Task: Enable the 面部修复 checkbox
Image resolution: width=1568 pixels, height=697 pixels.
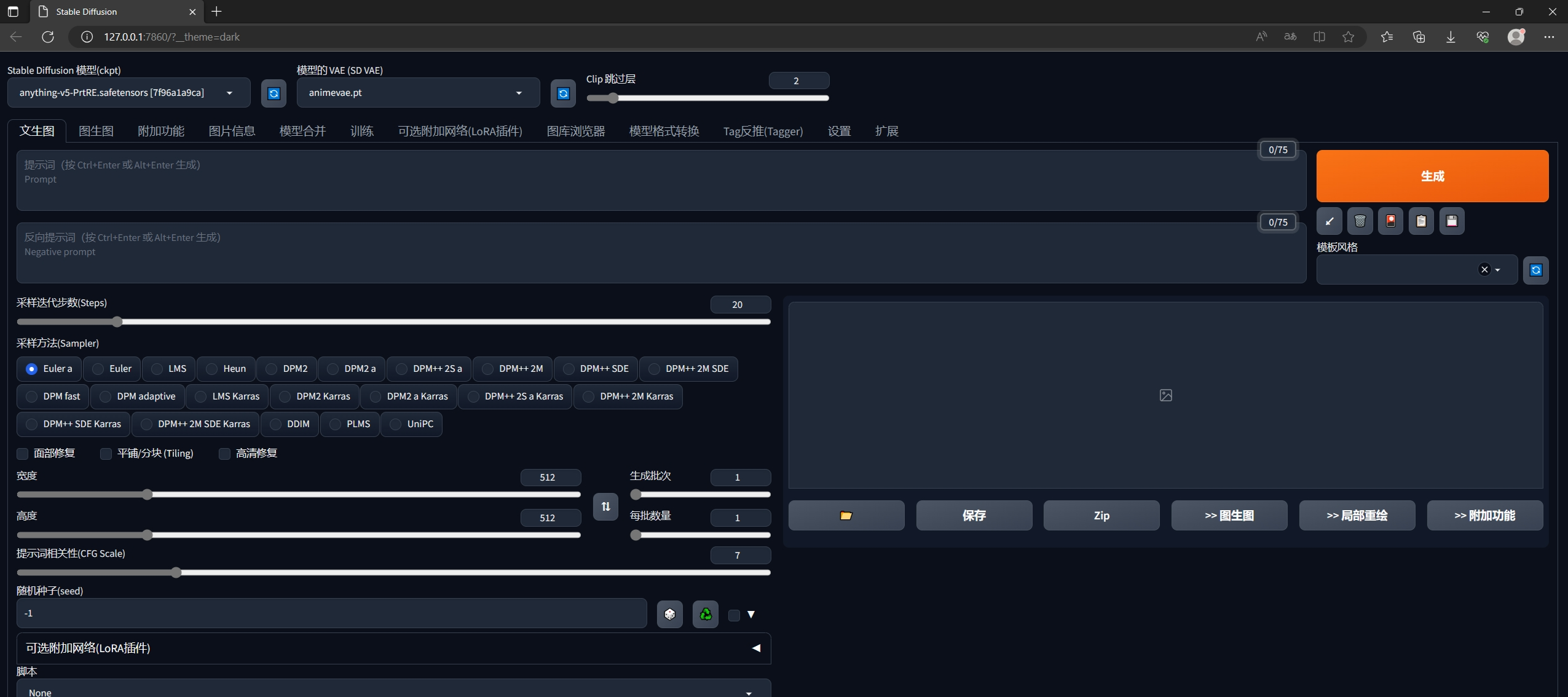Action: (x=23, y=454)
